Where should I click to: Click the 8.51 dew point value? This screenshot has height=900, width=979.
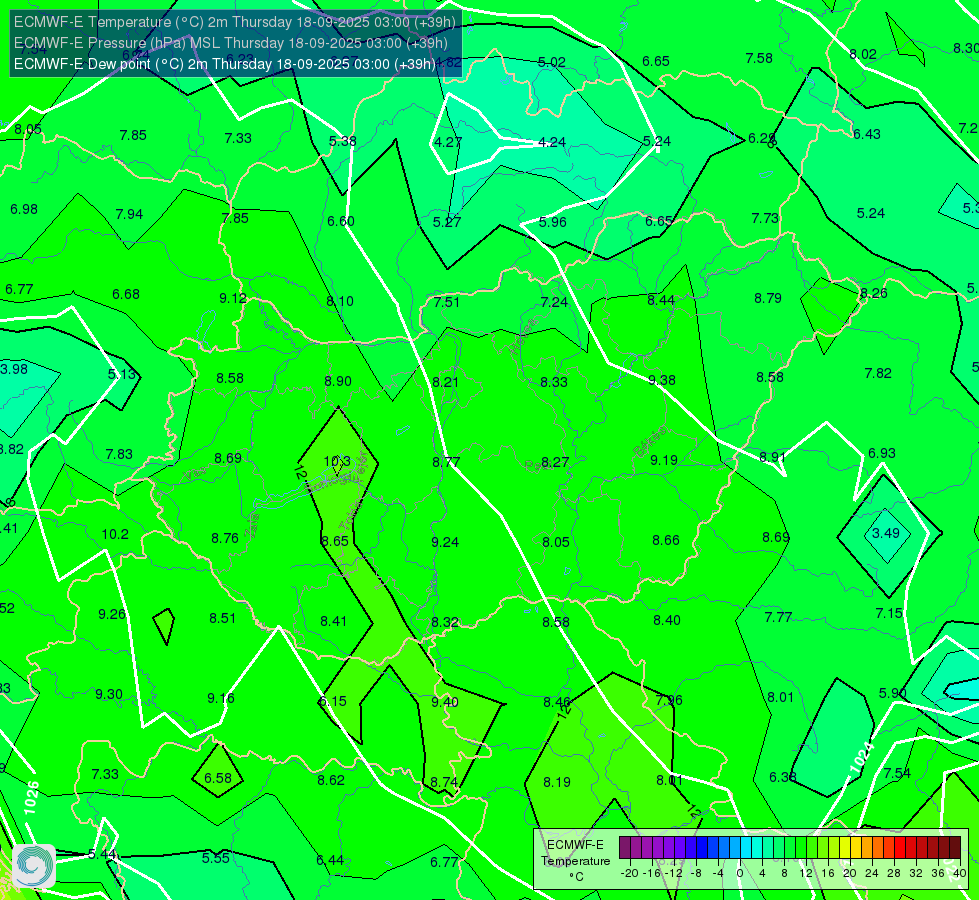coord(222,618)
